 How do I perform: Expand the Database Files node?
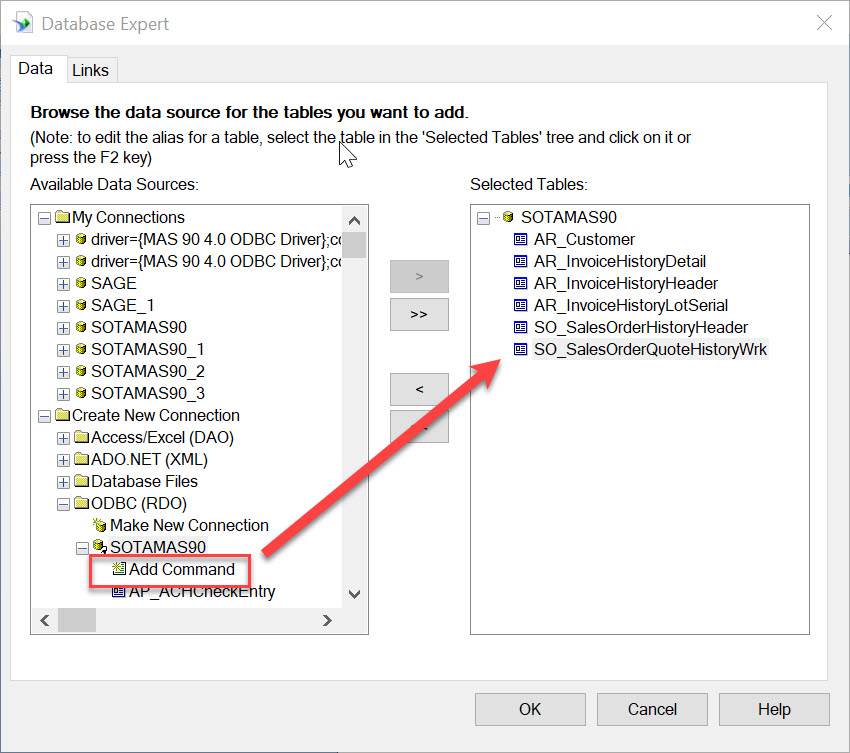pos(63,482)
